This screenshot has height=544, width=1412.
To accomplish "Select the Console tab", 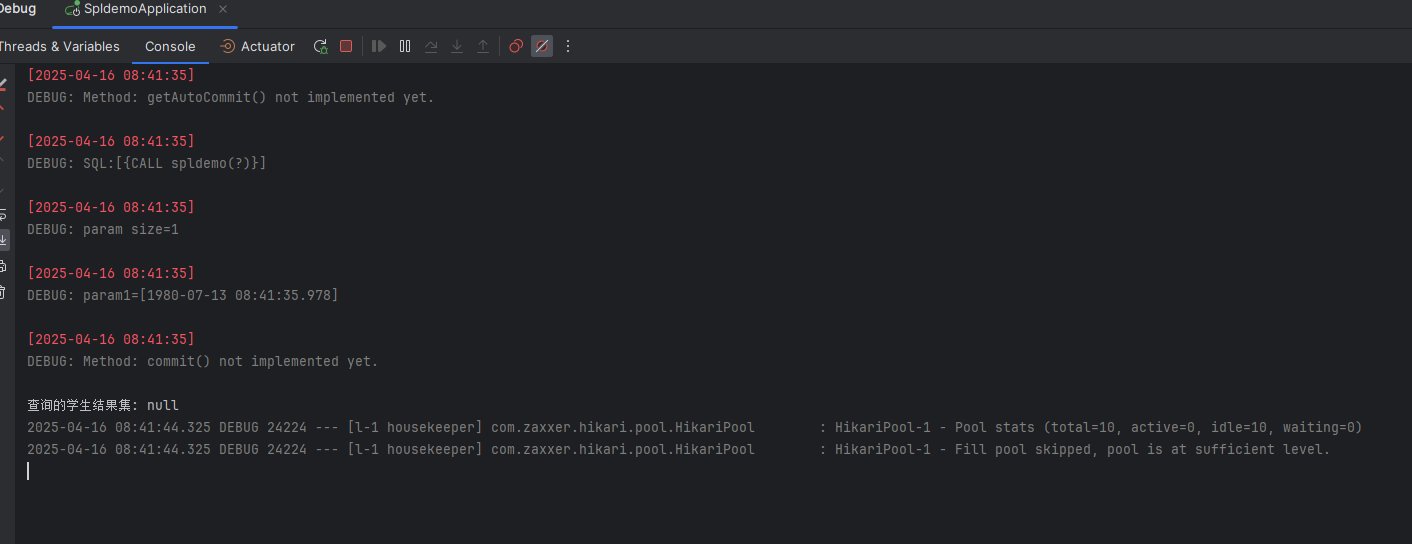I will 170,46.
